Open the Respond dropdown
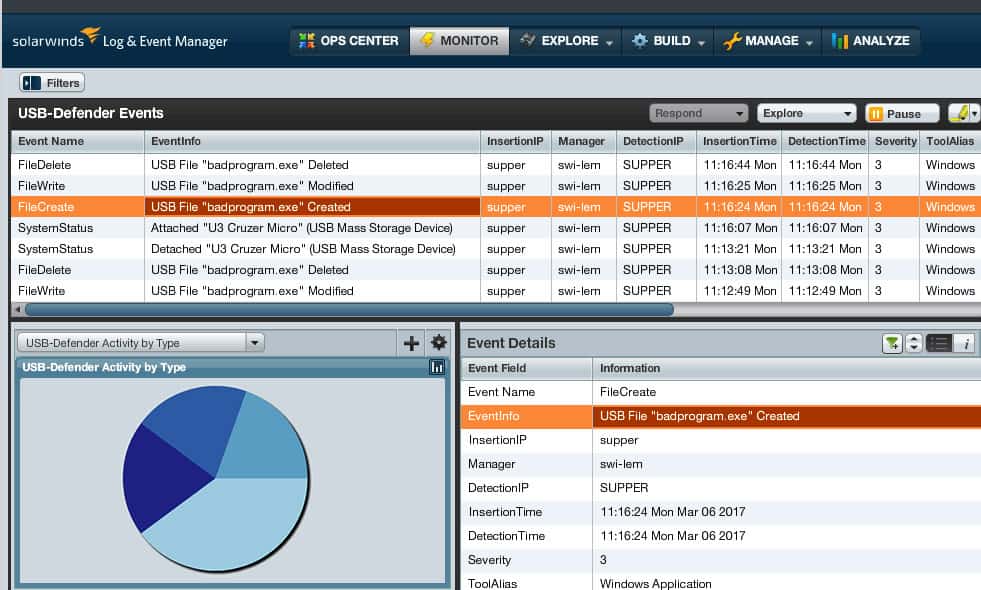Screen dimensions: 981x590 (x=698, y=113)
